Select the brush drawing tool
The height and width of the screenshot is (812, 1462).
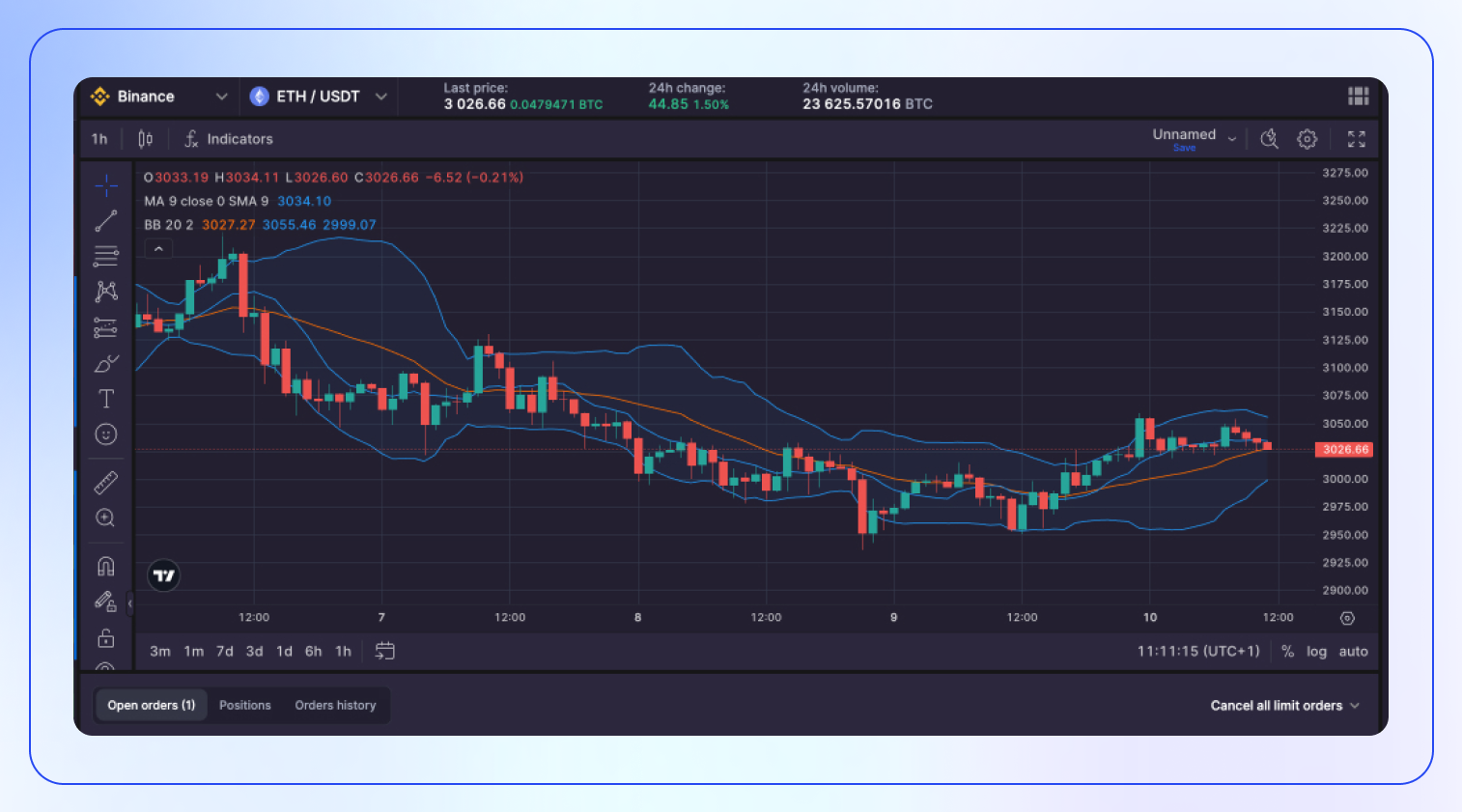tap(106, 363)
